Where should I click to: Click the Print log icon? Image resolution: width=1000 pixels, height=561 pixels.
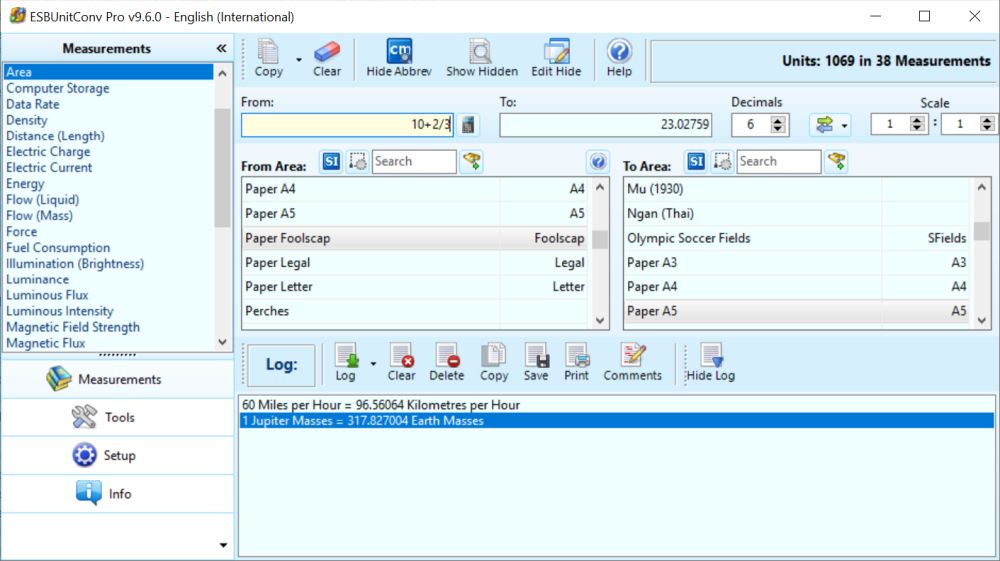click(577, 363)
